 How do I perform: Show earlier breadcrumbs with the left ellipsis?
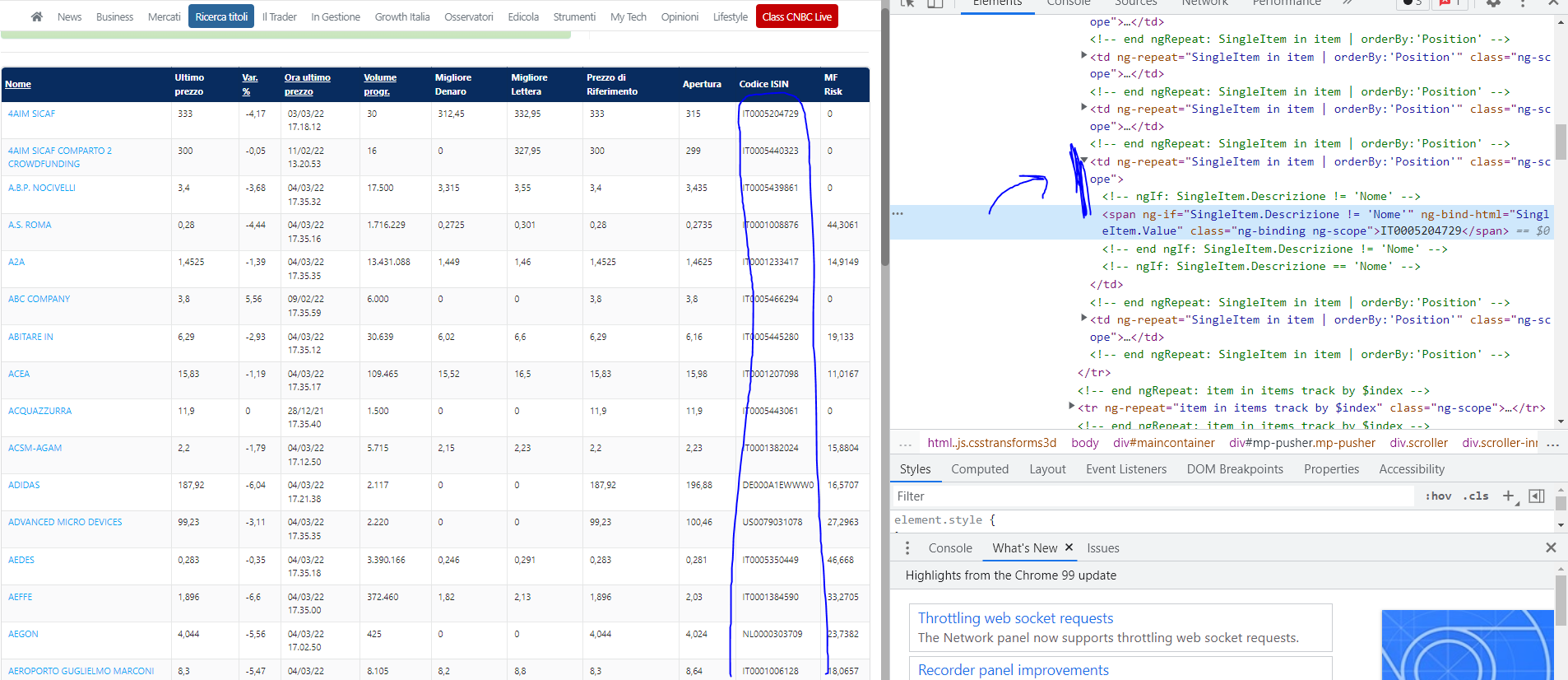[906, 444]
